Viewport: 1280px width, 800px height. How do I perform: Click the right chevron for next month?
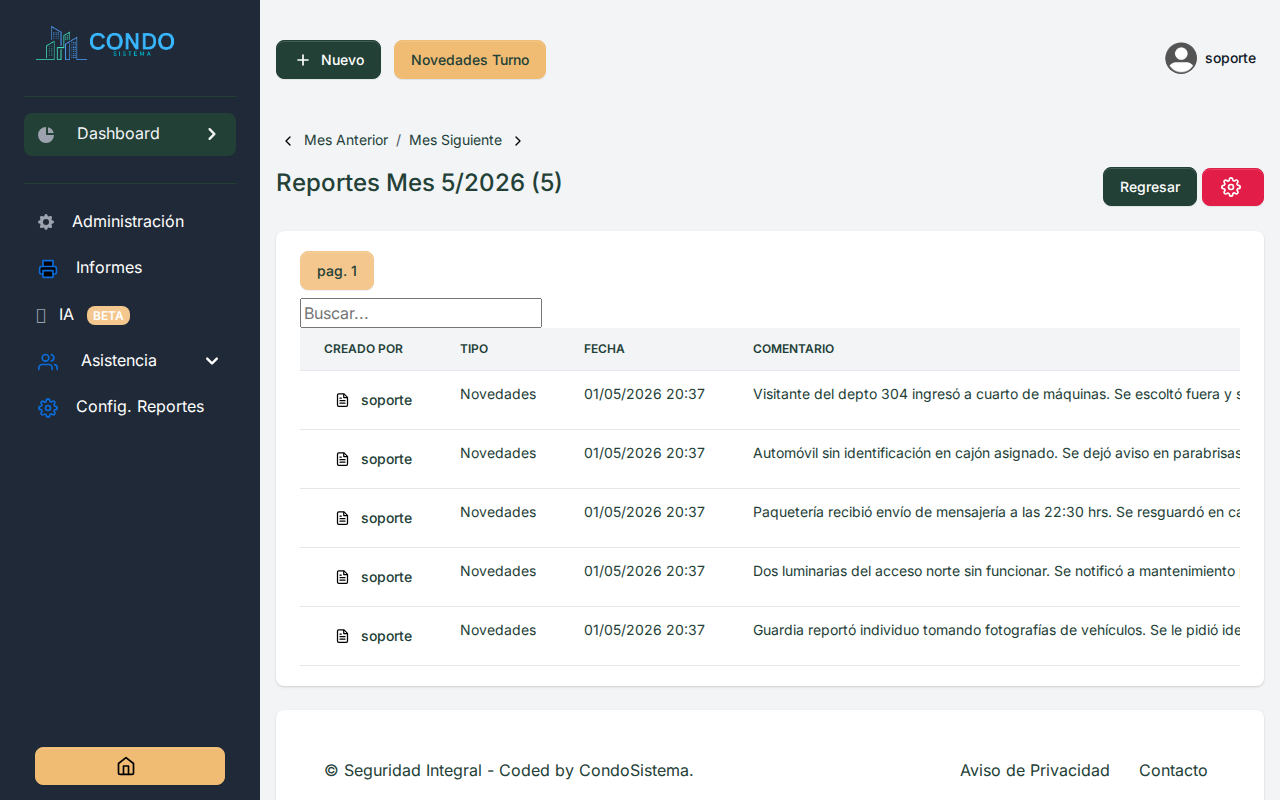tap(518, 141)
